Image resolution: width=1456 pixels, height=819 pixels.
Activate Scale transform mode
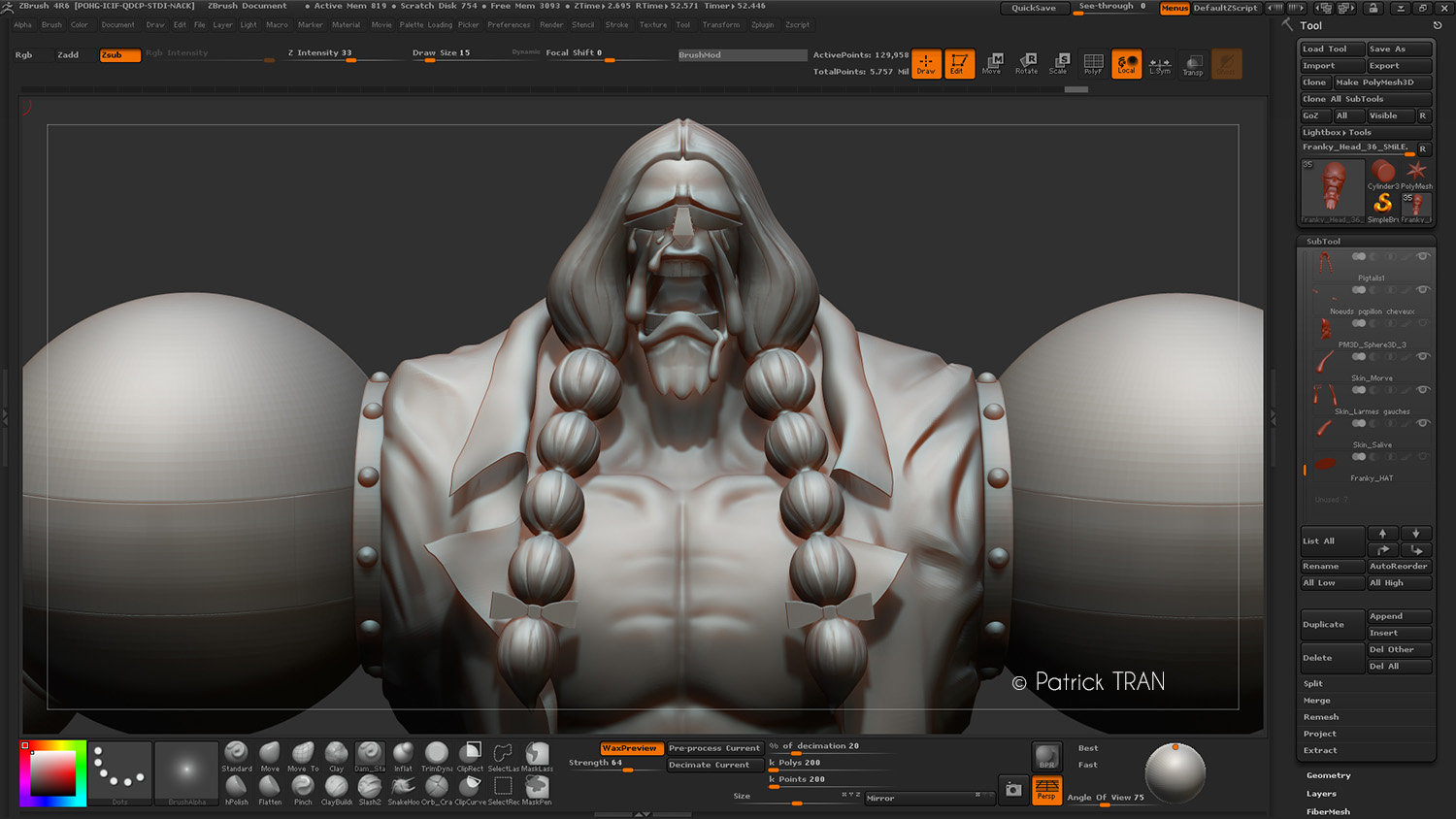1059,64
